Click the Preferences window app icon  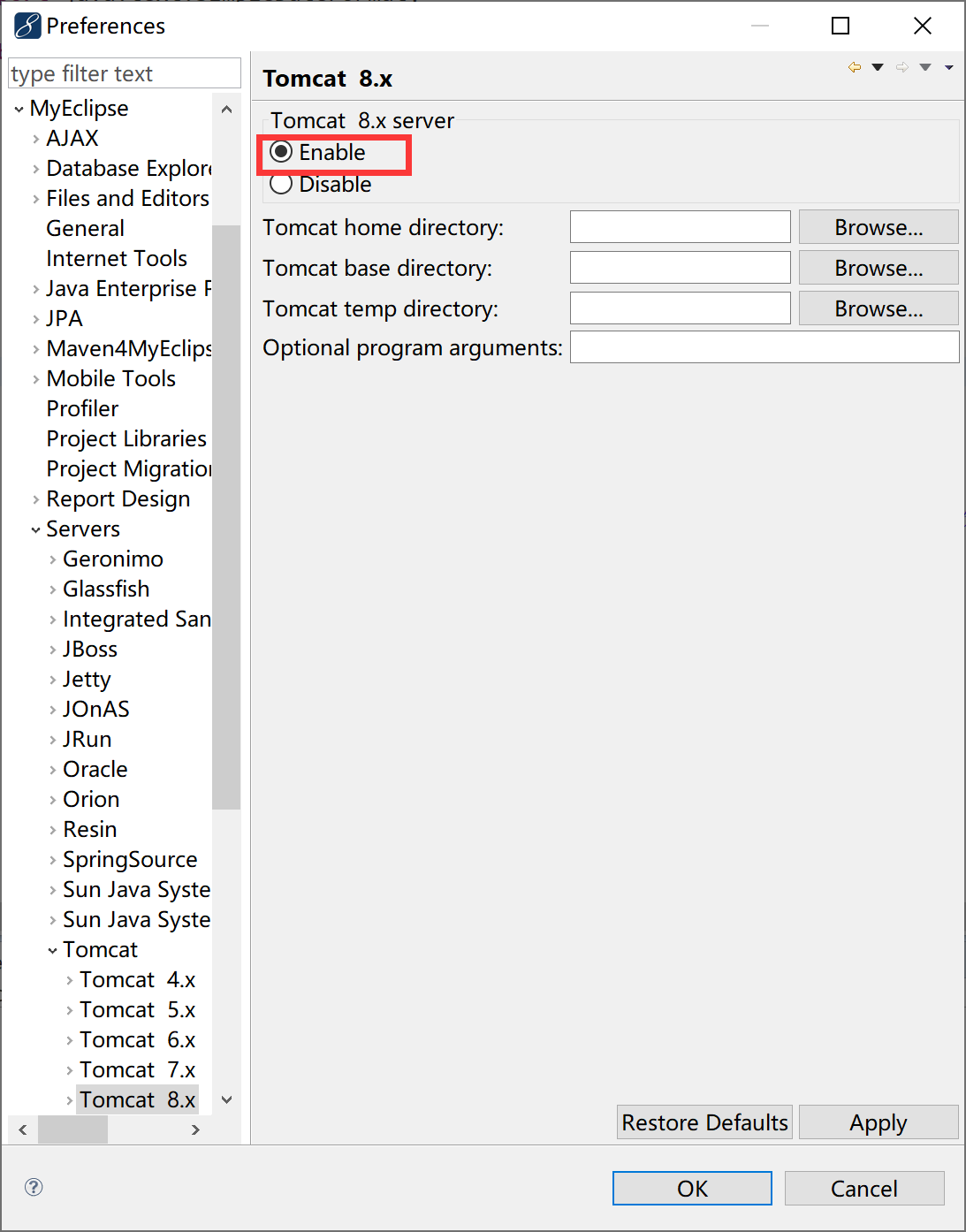tap(27, 26)
